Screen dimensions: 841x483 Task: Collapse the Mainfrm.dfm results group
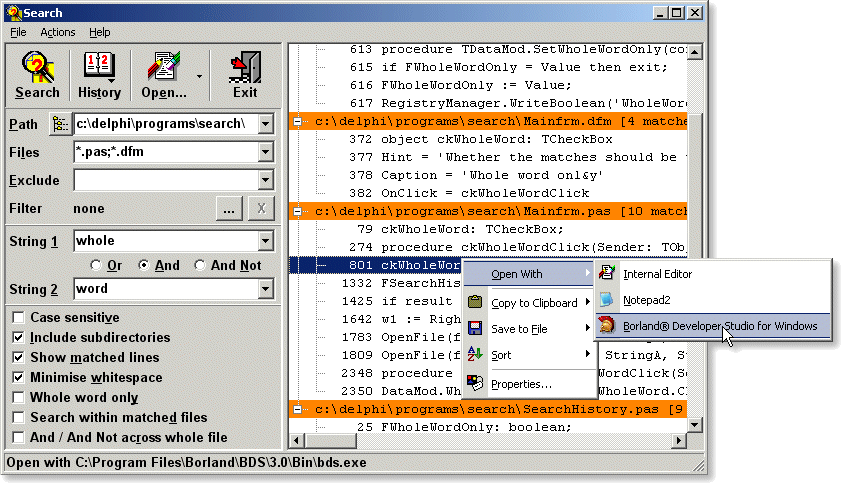pos(297,122)
